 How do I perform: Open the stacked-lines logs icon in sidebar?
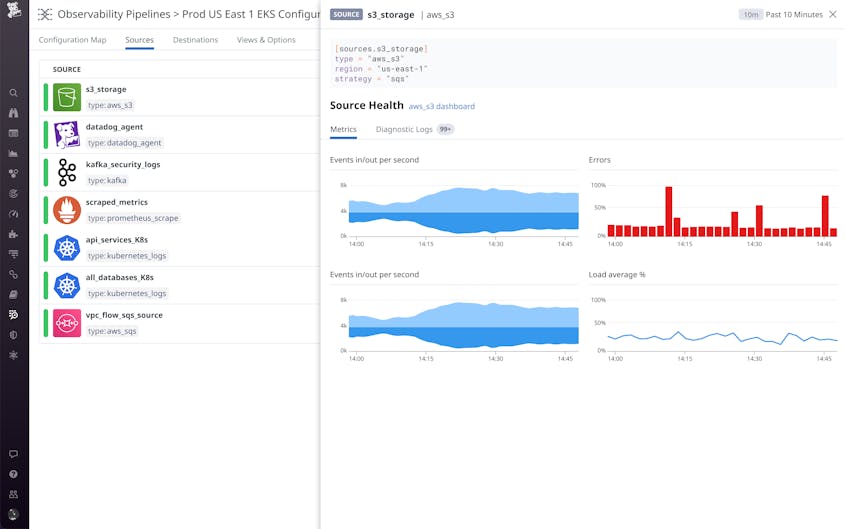(x=14, y=254)
